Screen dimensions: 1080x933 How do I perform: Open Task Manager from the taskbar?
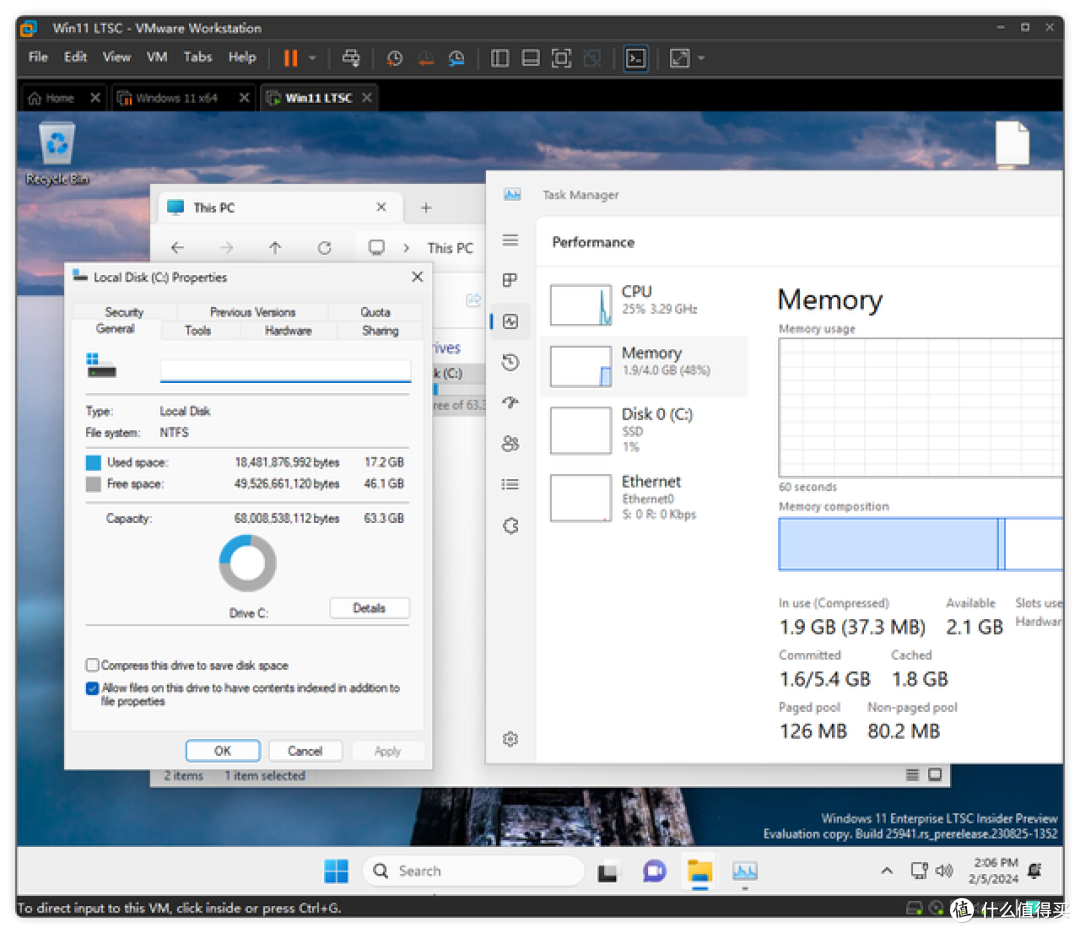744,871
